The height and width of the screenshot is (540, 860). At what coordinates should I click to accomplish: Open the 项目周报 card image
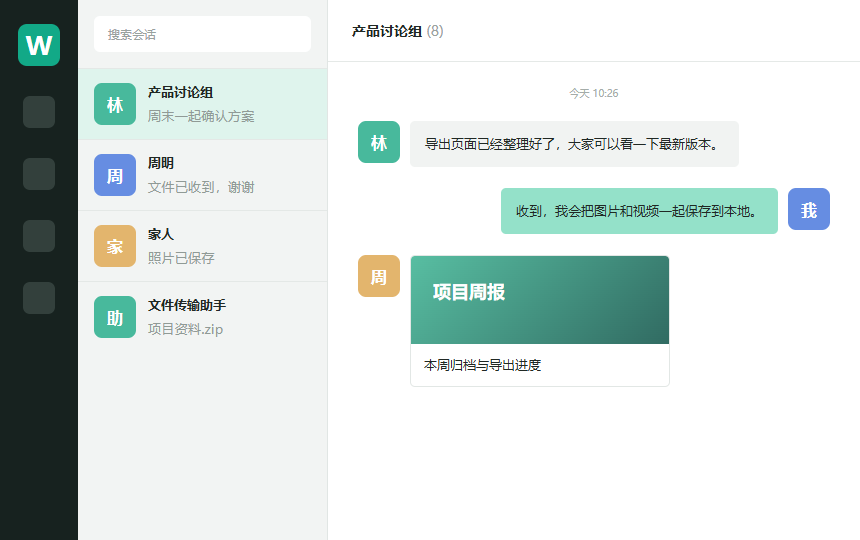tap(540, 300)
